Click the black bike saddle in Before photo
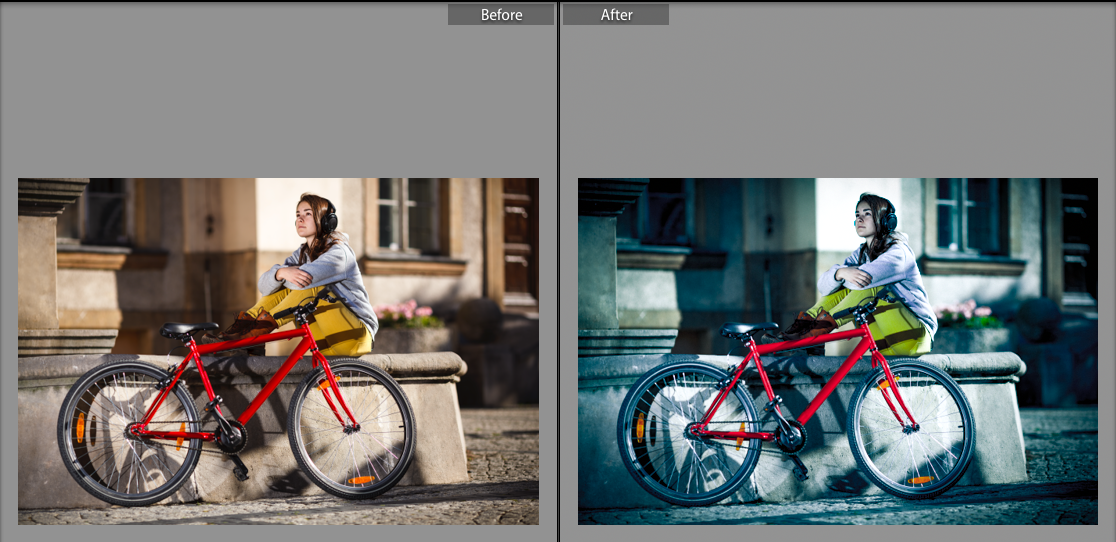Screen dimensions: 1116x542 (x=188, y=329)
